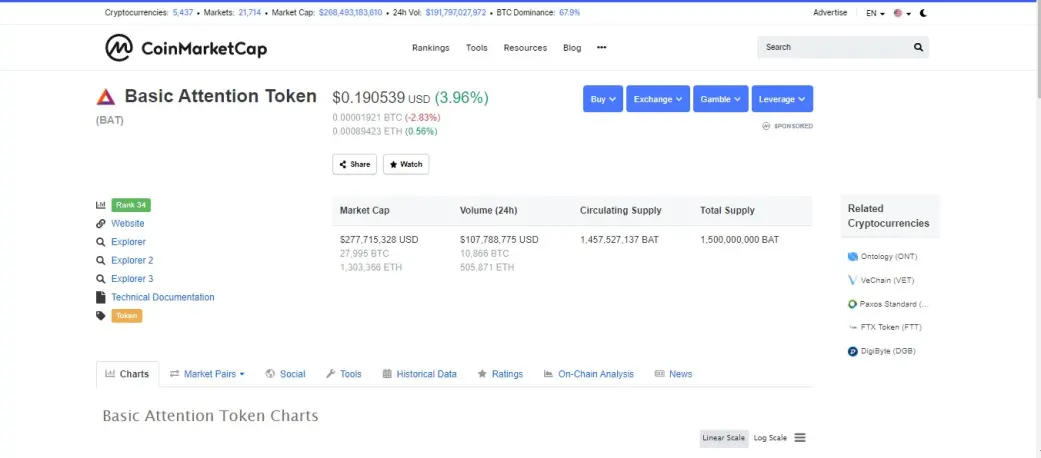Open the Explorer 3 link
The image size is (1041, 458).
coord(132,279)
